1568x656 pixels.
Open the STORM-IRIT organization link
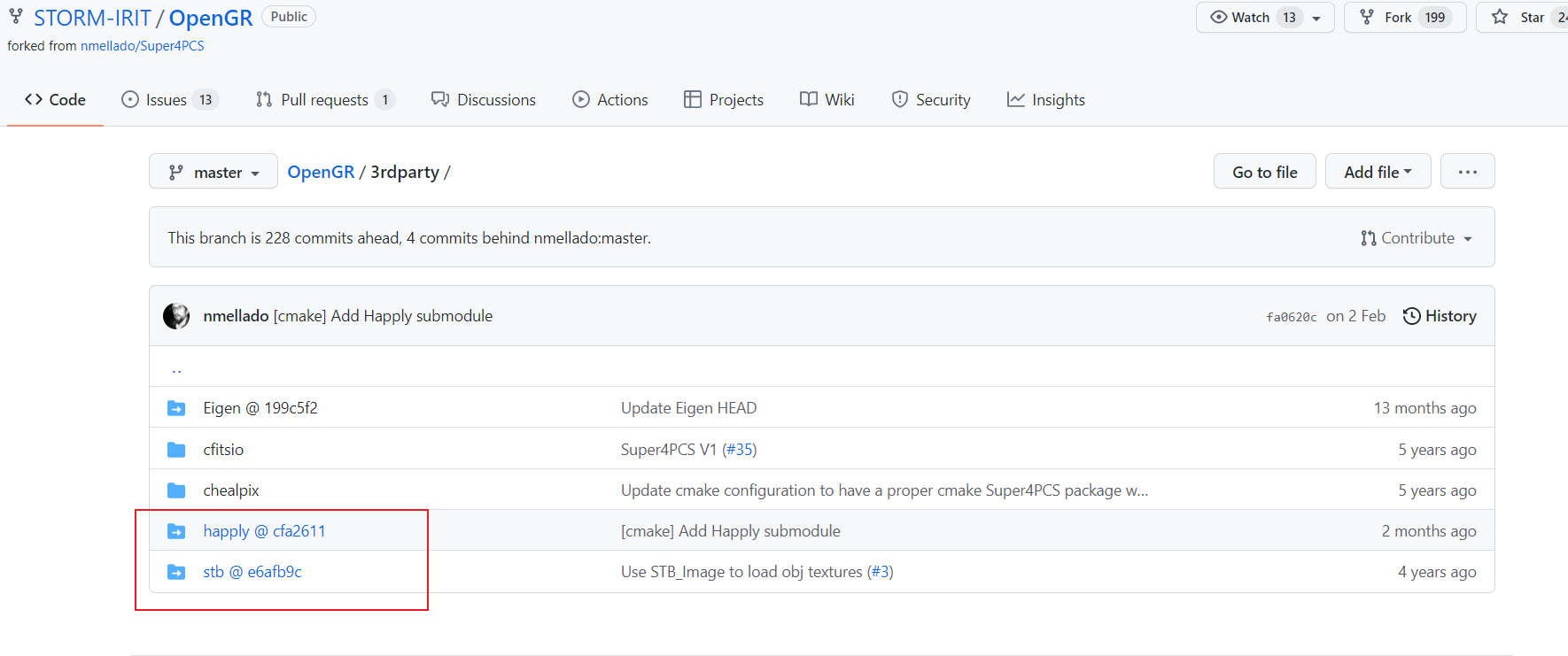(92, 18)
